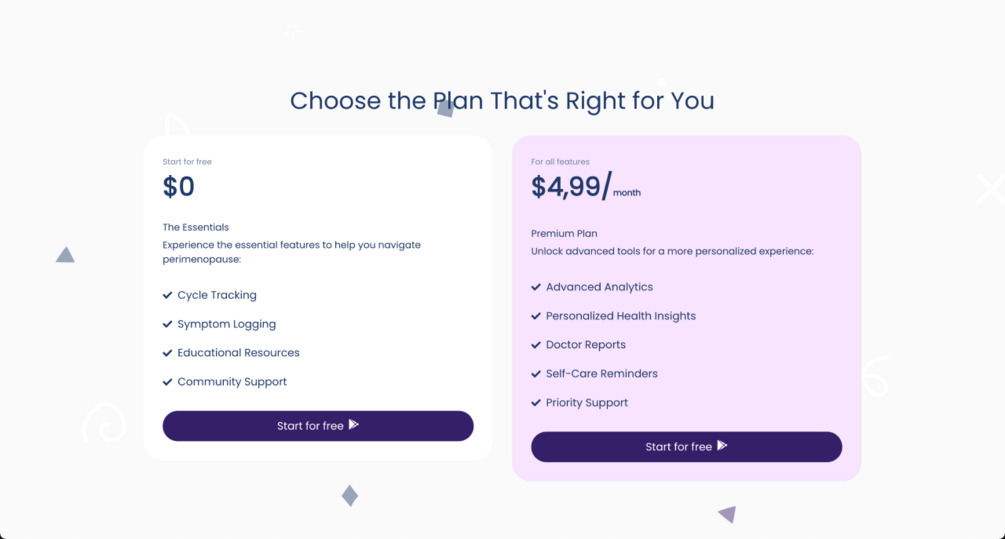Click the "Choose the Plan That's Right for You" heading
This screenshot has height=539, width=1005.
point(502,101)
